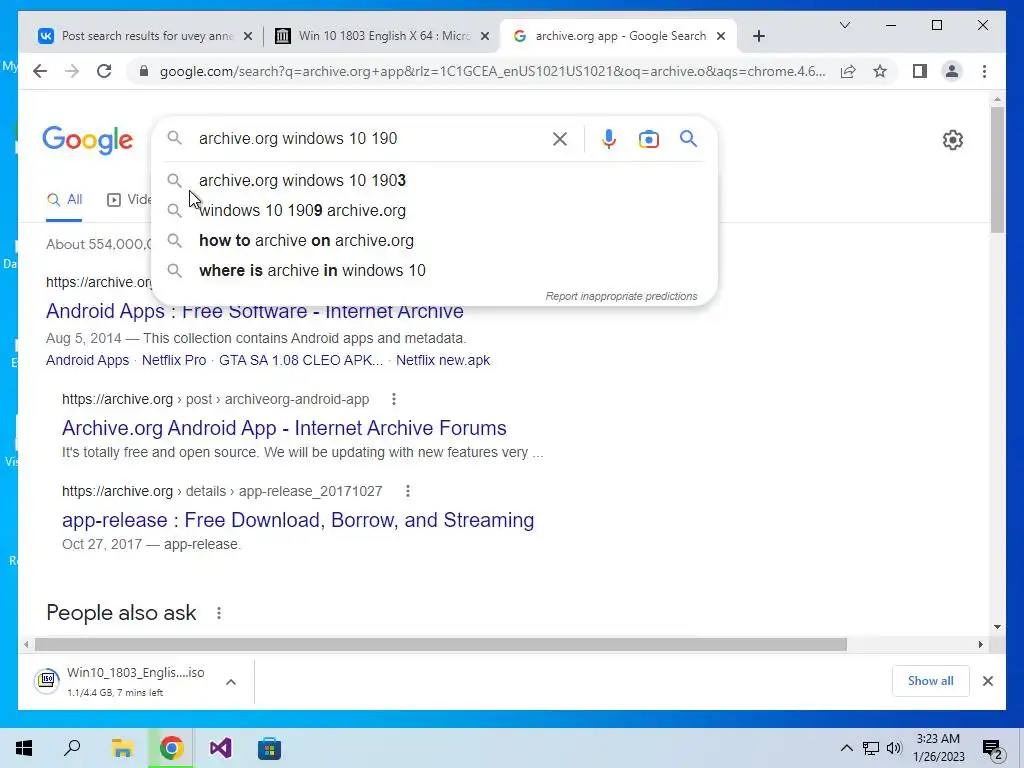Open notification center icon
The image size is (1024, 768).
pyautogui.click(x=992, y=749)
